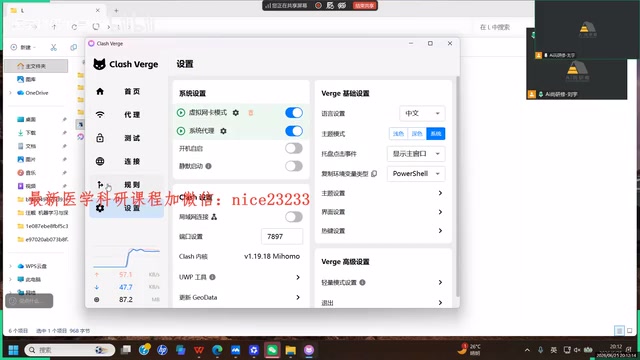The width and height of the screenshot is (640, 360).
Task: Expand the 主题设置 row arrow
Action: [440, 193]
